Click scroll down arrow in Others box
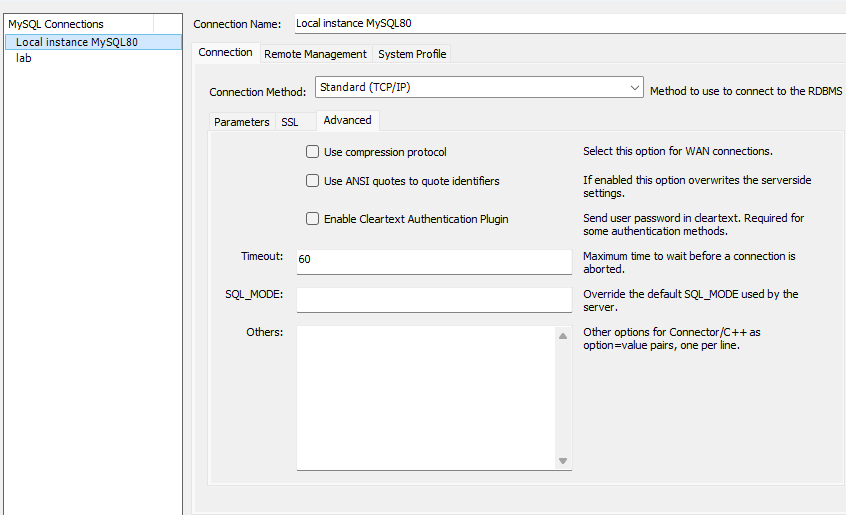 click(563, 460)
